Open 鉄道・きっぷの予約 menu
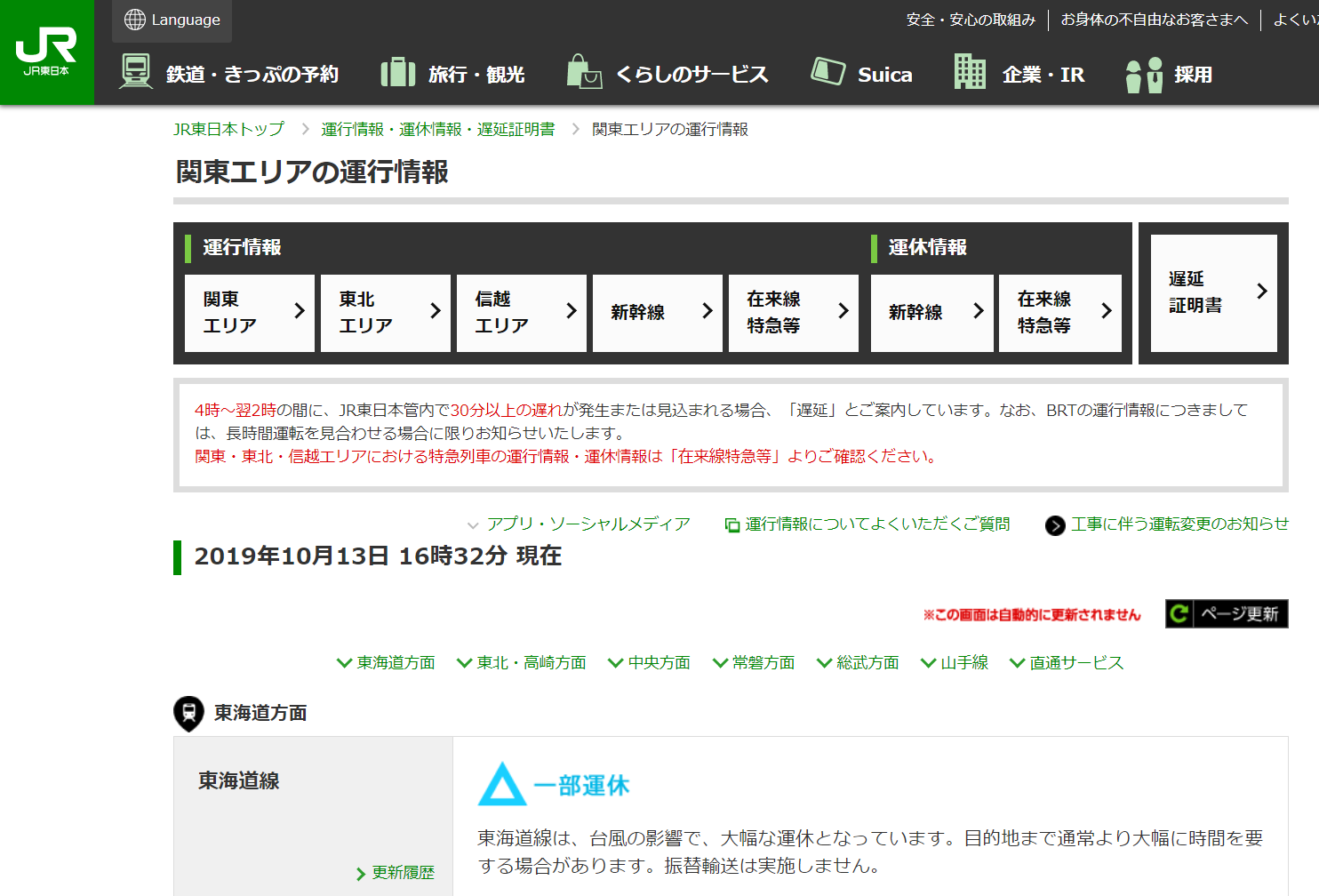Image resolution: width=1319 pixels, height=896 pixels. (x=230, y=74)
